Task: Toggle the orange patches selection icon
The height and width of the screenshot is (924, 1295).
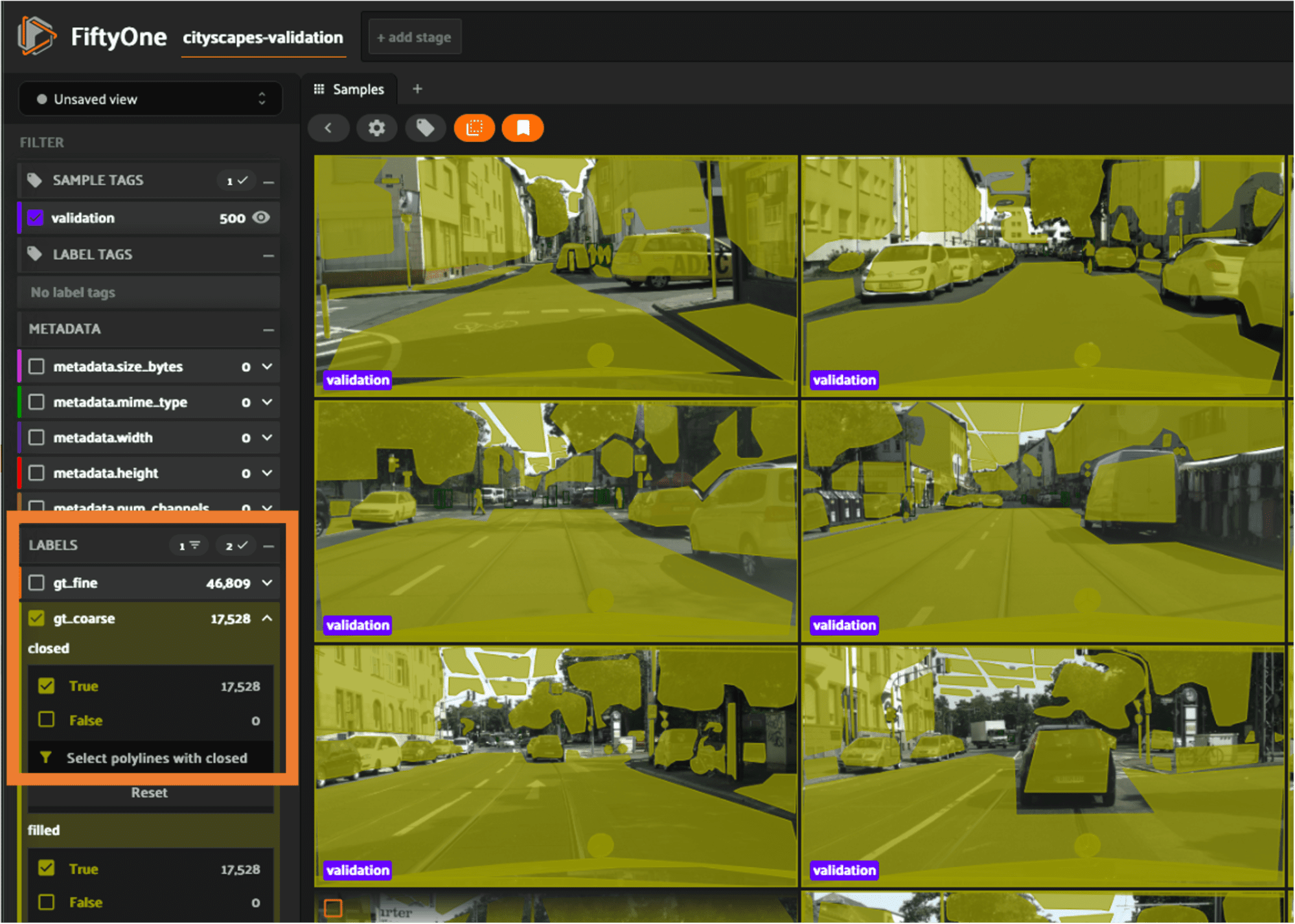Action: [474, 128]
